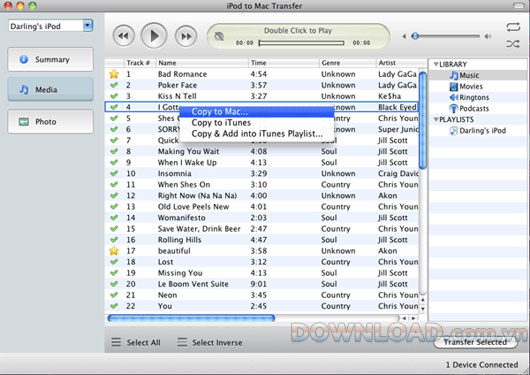Adjust the volume slider knob
The image size is (530, 375).
[x=415, y=36]
